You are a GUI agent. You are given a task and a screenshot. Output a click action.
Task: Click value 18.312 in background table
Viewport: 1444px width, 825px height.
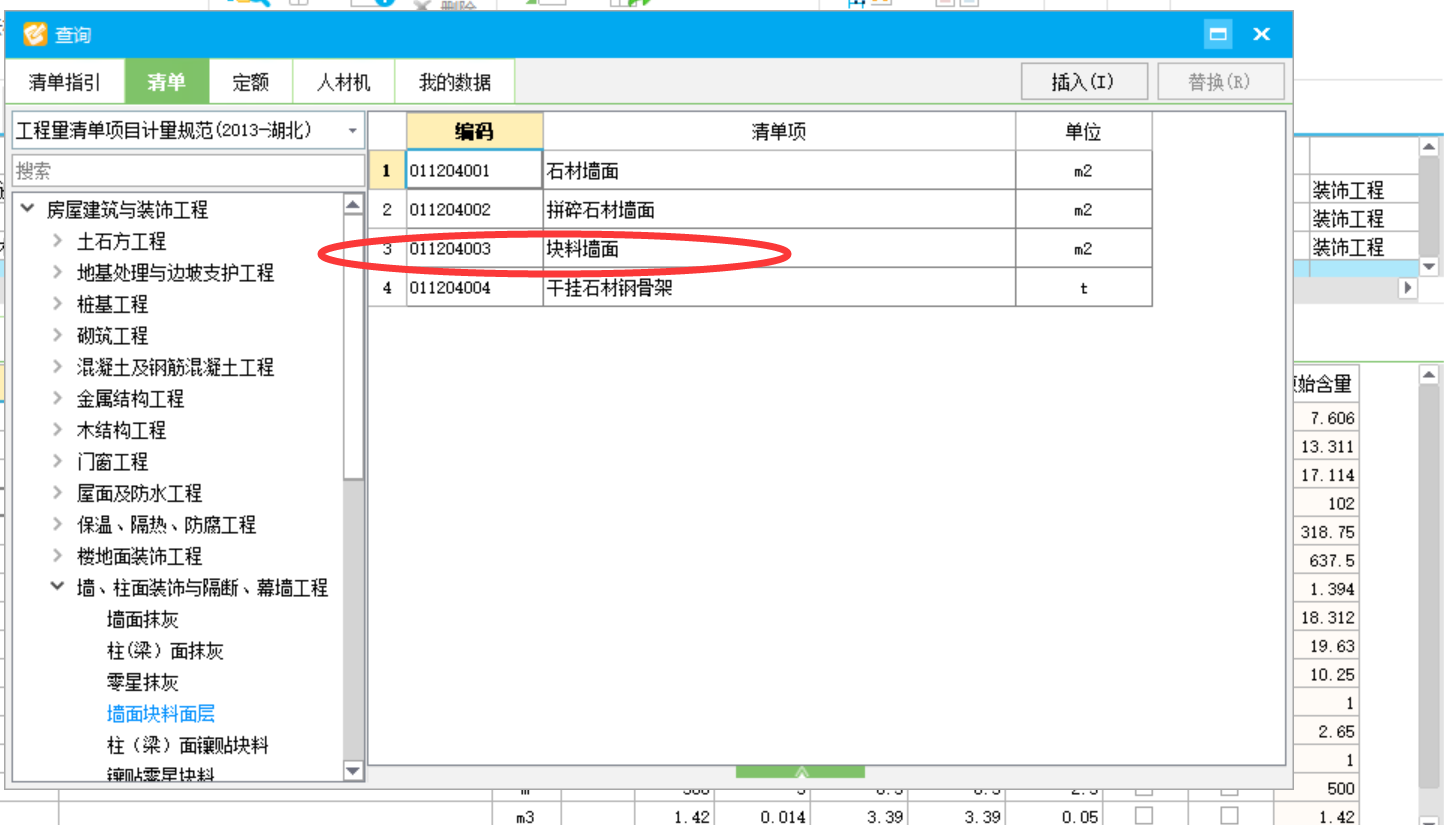pos(1327,618)
